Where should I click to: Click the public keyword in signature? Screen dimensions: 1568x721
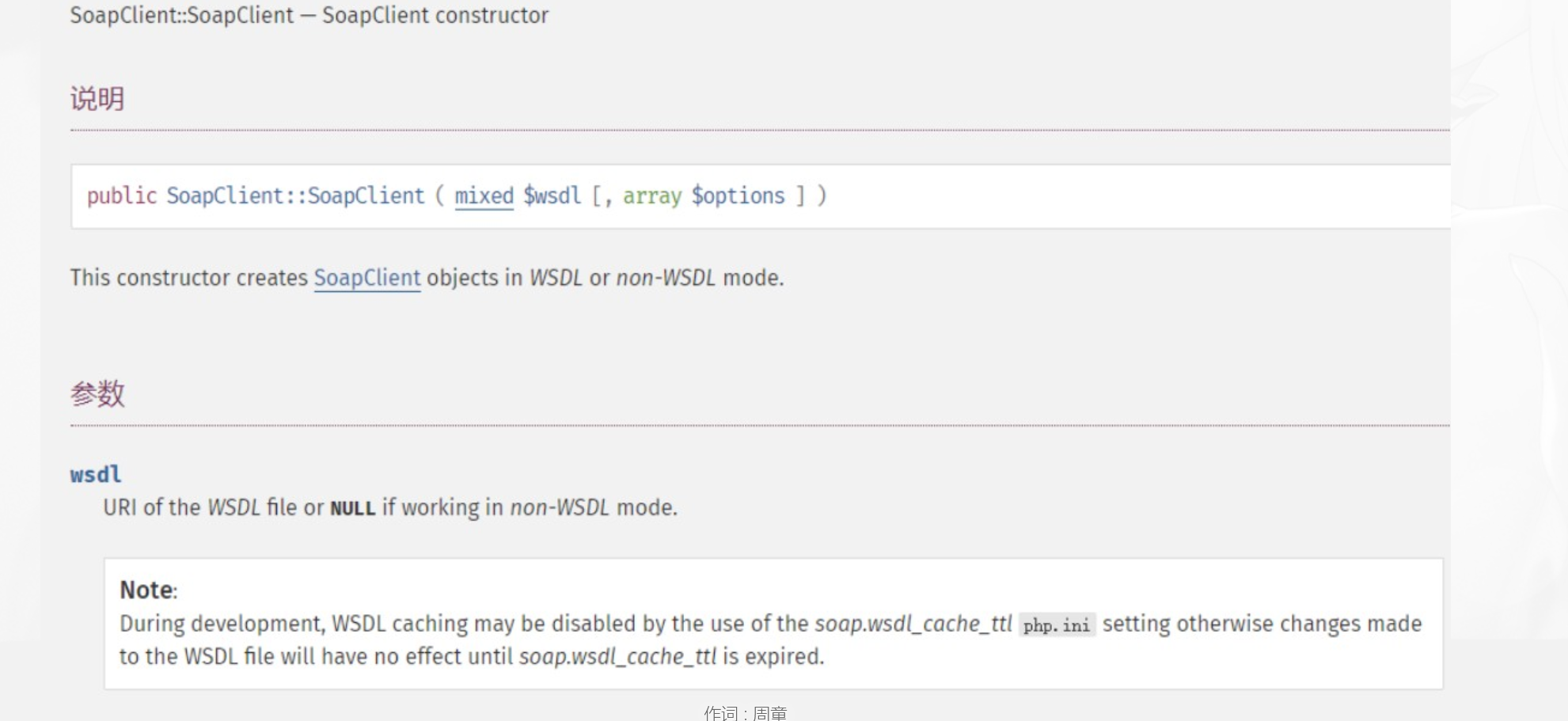point(122,195)
